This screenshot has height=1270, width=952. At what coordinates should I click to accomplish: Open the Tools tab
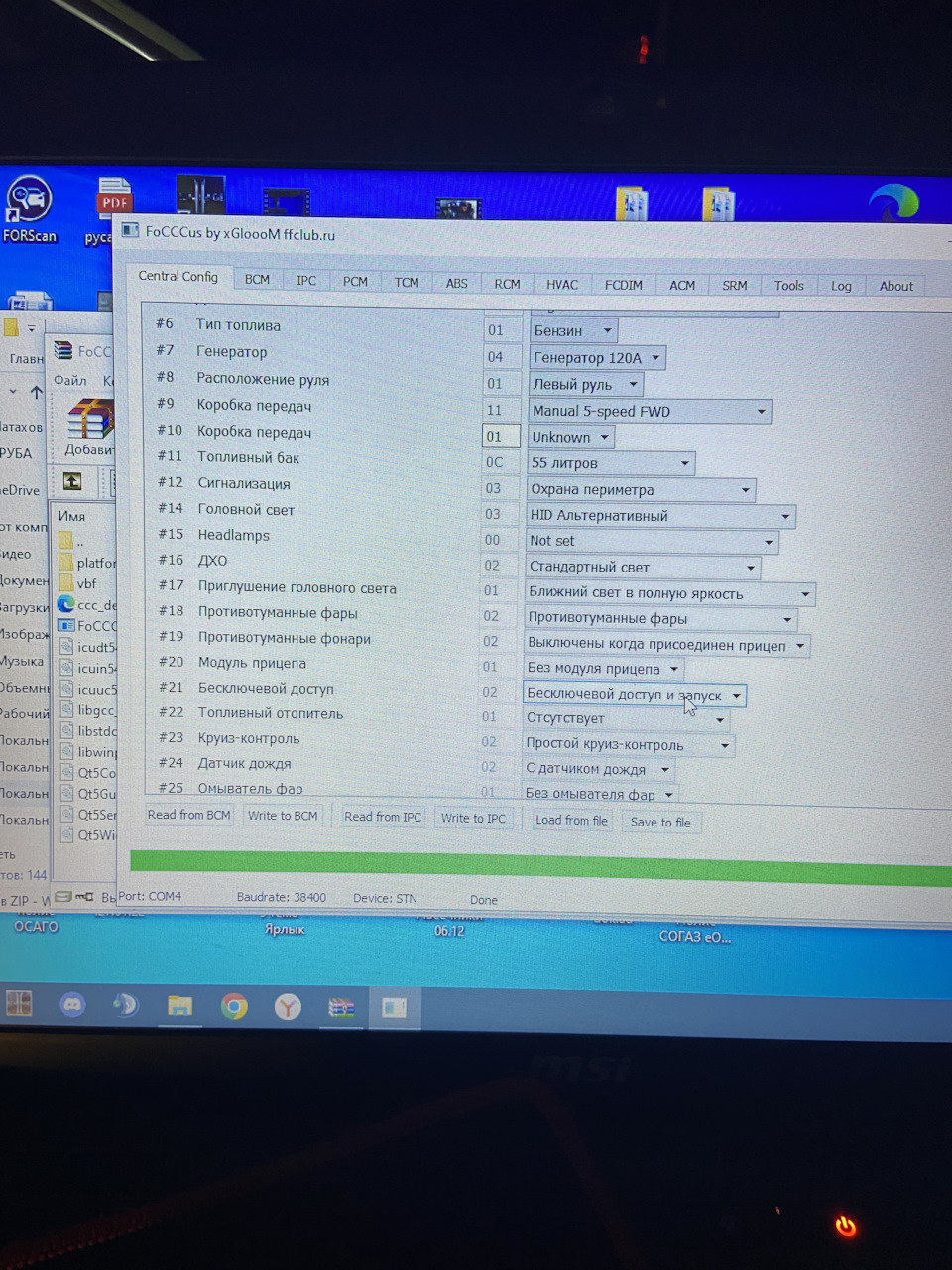tap(789, 286)
